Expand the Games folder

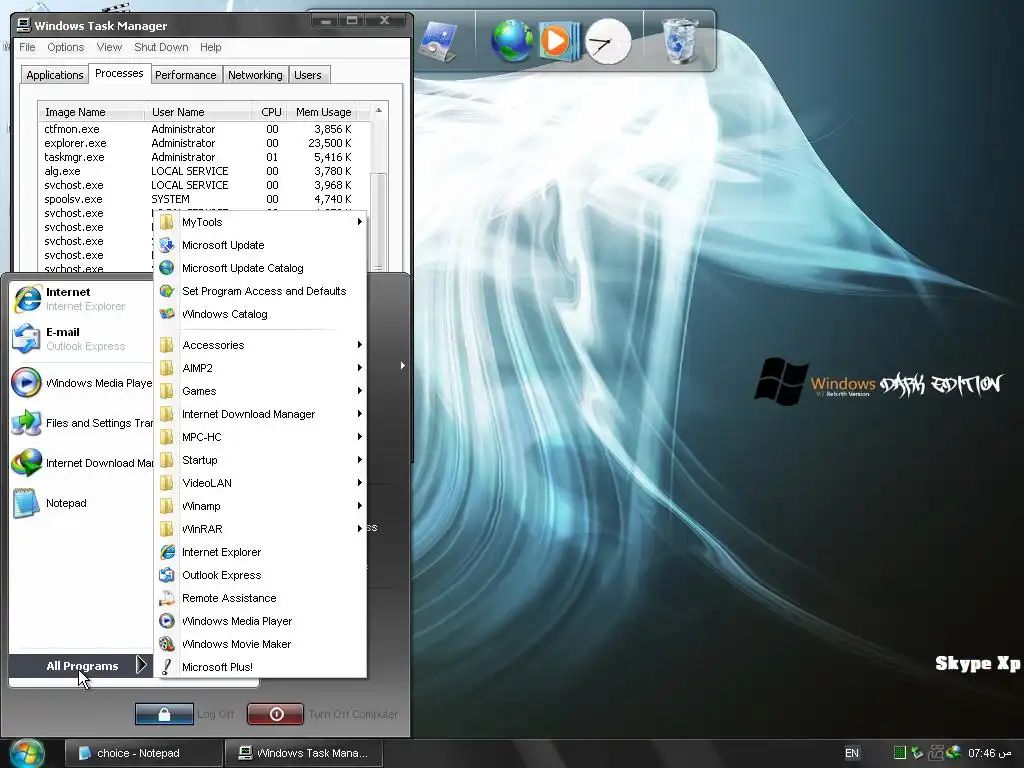click(x=261, y=391)
